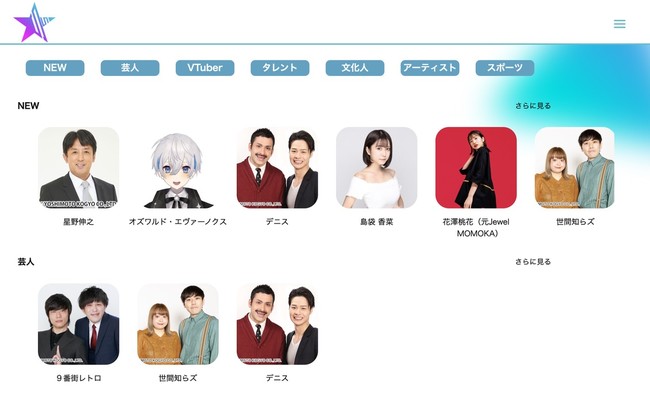650x400 pixels.
Task: Open 島袋 香菜 profile picture
Action: [x=376, y=167]
